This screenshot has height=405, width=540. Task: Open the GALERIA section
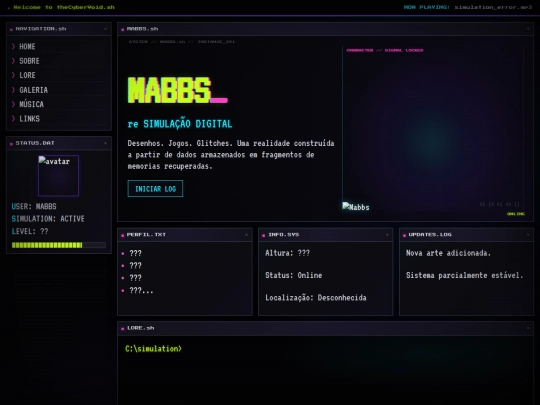click(x=59, y=90)
